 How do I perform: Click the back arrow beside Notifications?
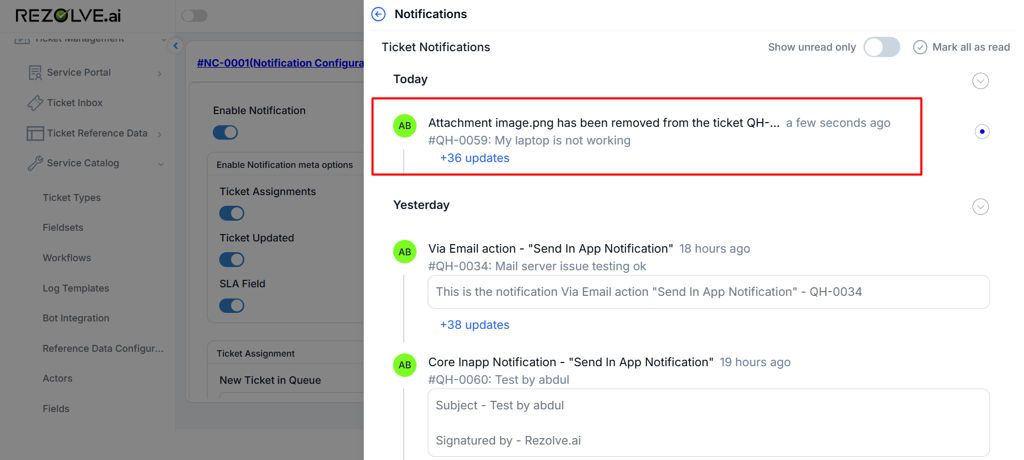(x=378, y=14)
